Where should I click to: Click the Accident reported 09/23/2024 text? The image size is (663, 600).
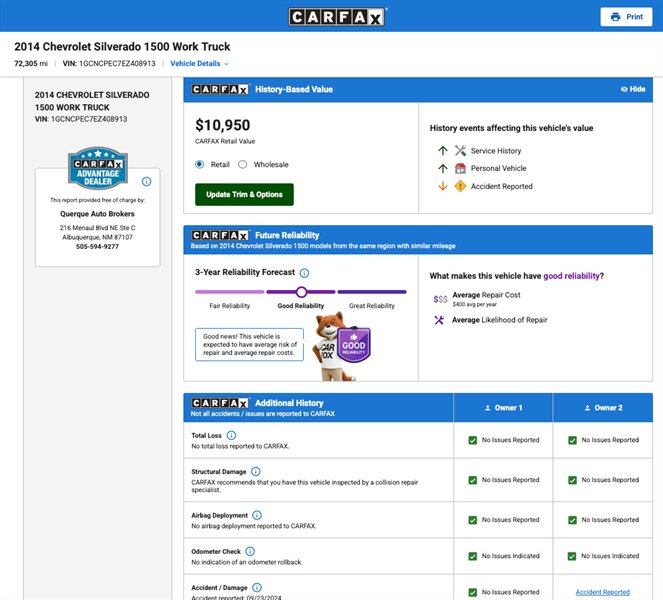tap(236, 597)
